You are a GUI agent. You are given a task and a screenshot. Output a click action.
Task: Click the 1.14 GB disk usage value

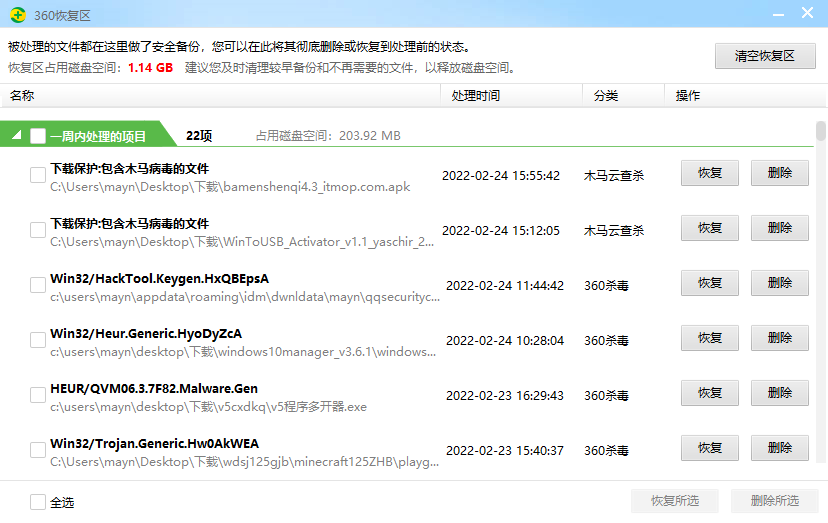[150, 68]
